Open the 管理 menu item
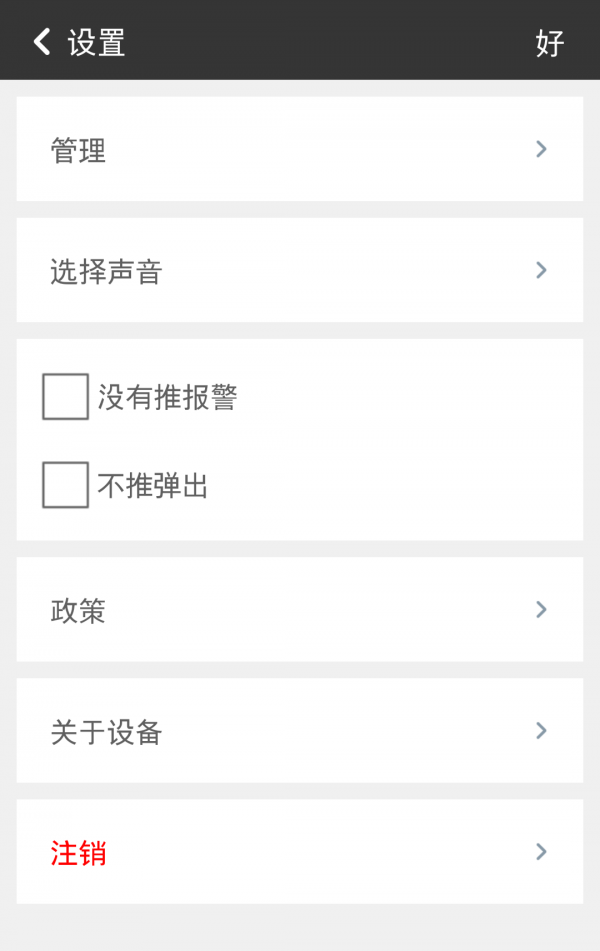 point(78,151)
